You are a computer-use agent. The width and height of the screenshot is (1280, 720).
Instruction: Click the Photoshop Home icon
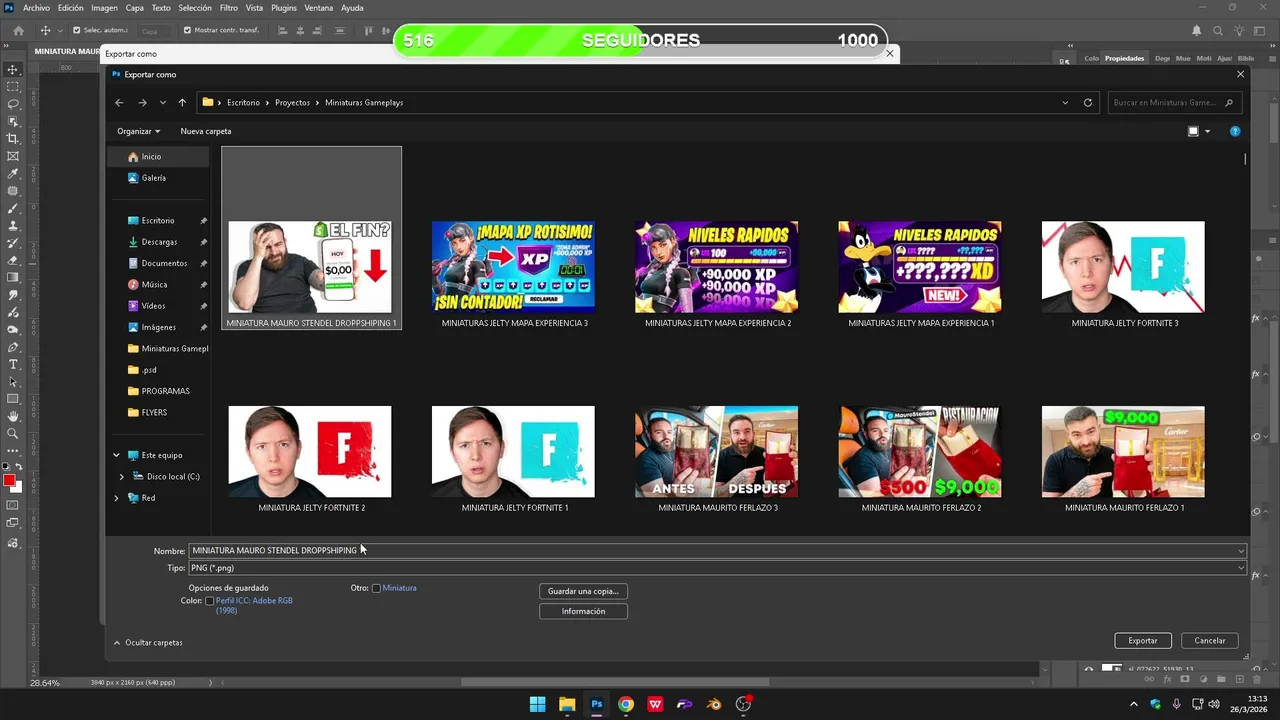[x=18, y=30]
